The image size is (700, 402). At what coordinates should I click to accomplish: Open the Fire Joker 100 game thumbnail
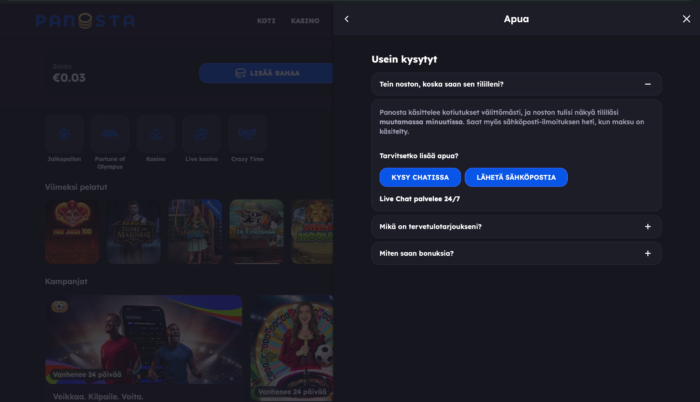point(72,231)
